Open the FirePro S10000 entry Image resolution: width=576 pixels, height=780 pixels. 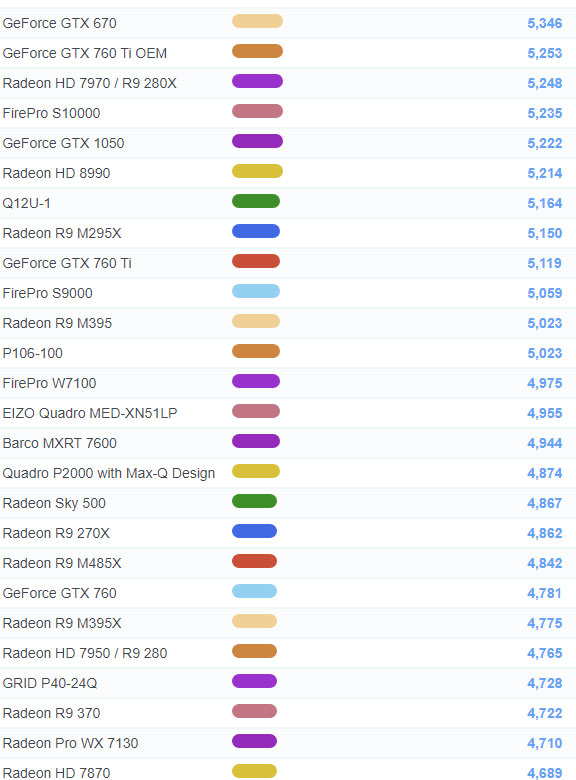pyautogui.click(x=51, y=113)
